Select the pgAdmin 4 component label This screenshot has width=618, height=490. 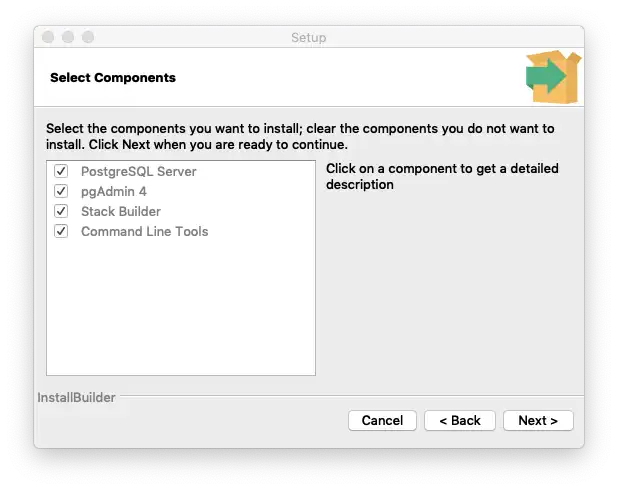tap(114, 192)
